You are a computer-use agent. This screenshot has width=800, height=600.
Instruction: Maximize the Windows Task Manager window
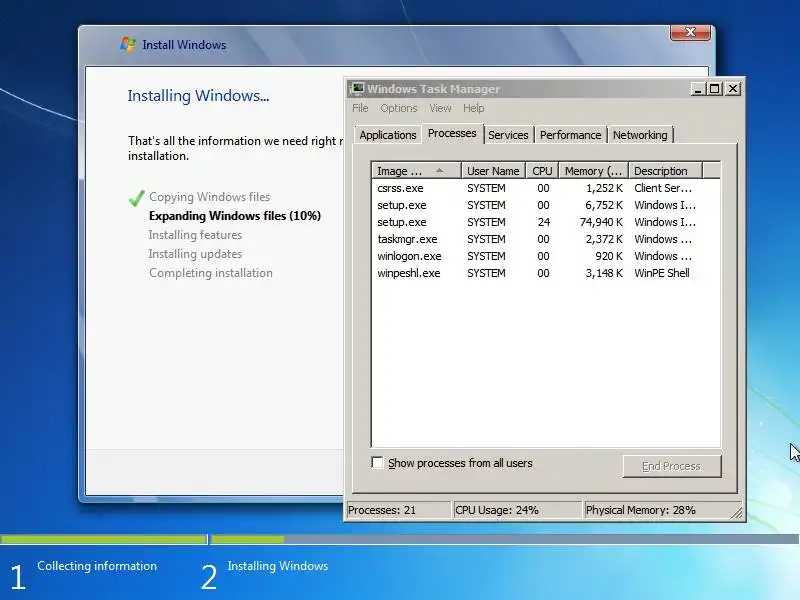tap(715, 89)
